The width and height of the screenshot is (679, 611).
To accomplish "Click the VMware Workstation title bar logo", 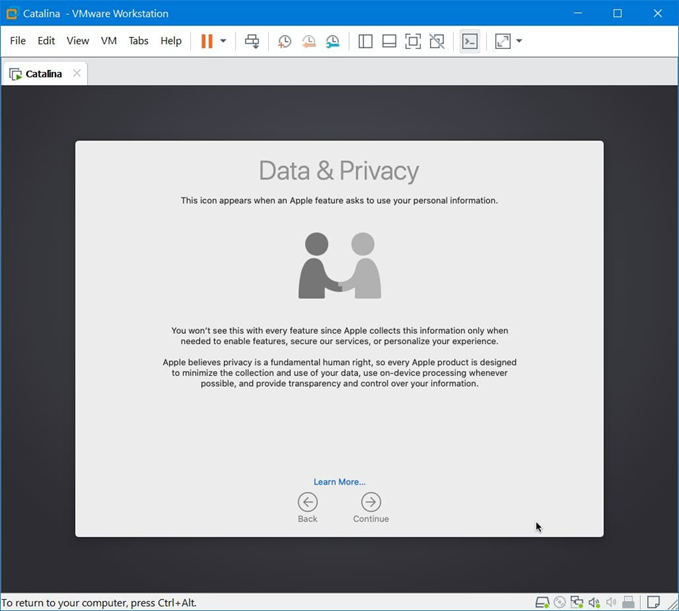I will click(x=12, y=13).
